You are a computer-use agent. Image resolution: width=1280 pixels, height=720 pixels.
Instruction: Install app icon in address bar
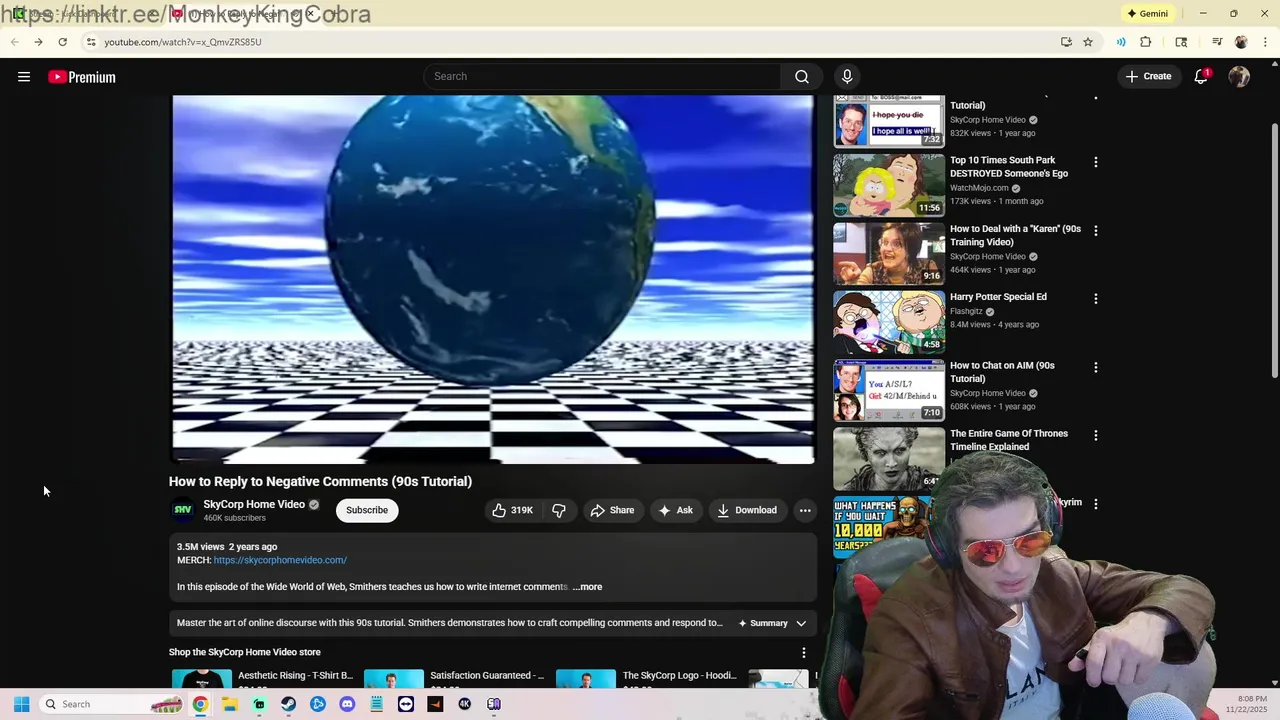(x=1066, y=42)
